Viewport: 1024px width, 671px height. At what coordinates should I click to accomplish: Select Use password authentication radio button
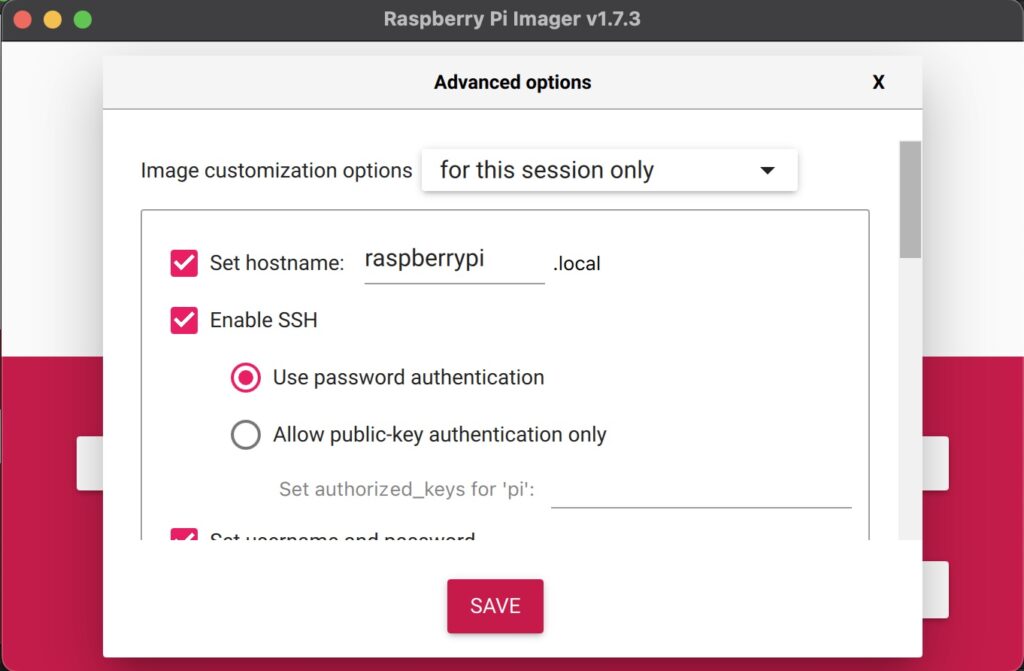246,377
